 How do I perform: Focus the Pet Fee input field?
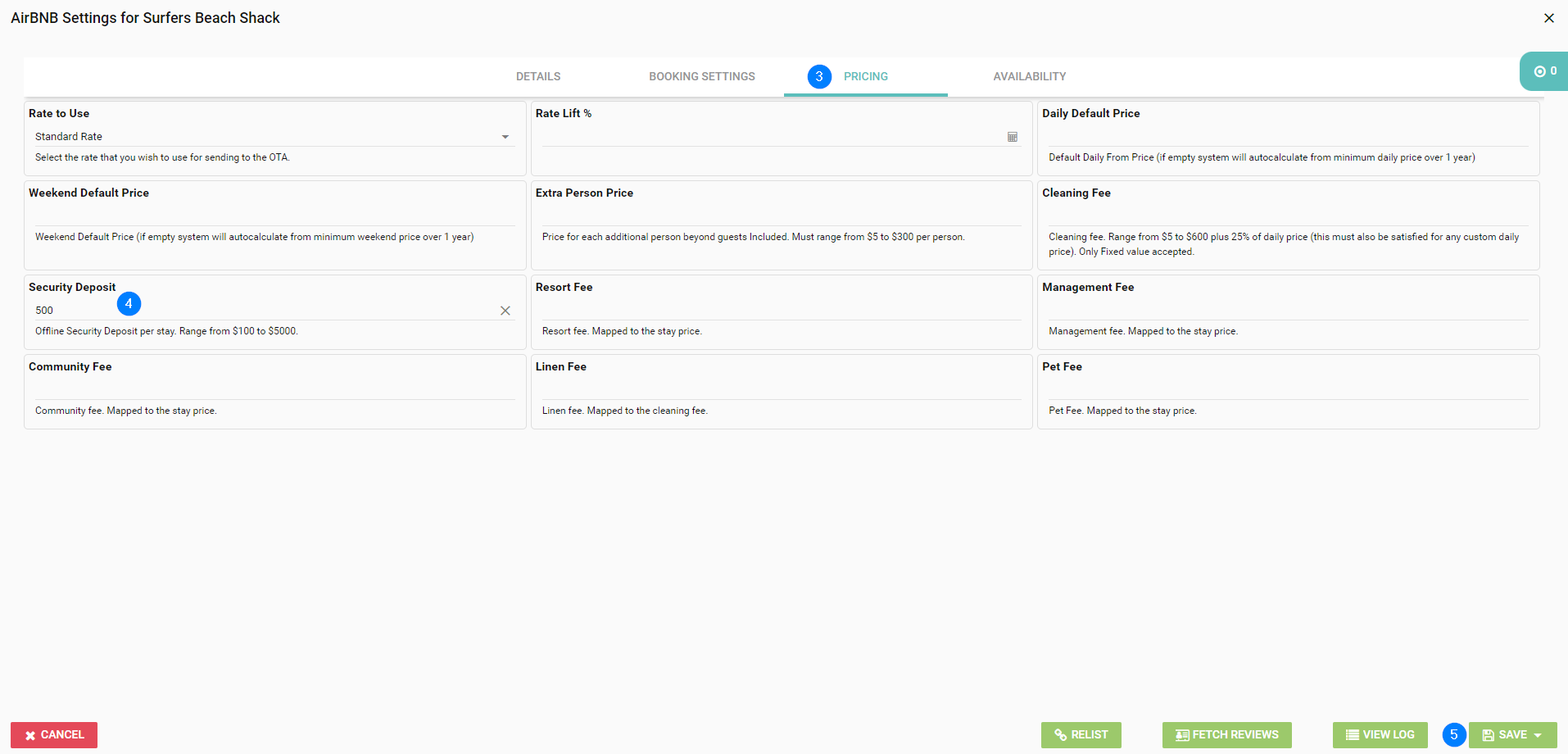point(1287,389)
